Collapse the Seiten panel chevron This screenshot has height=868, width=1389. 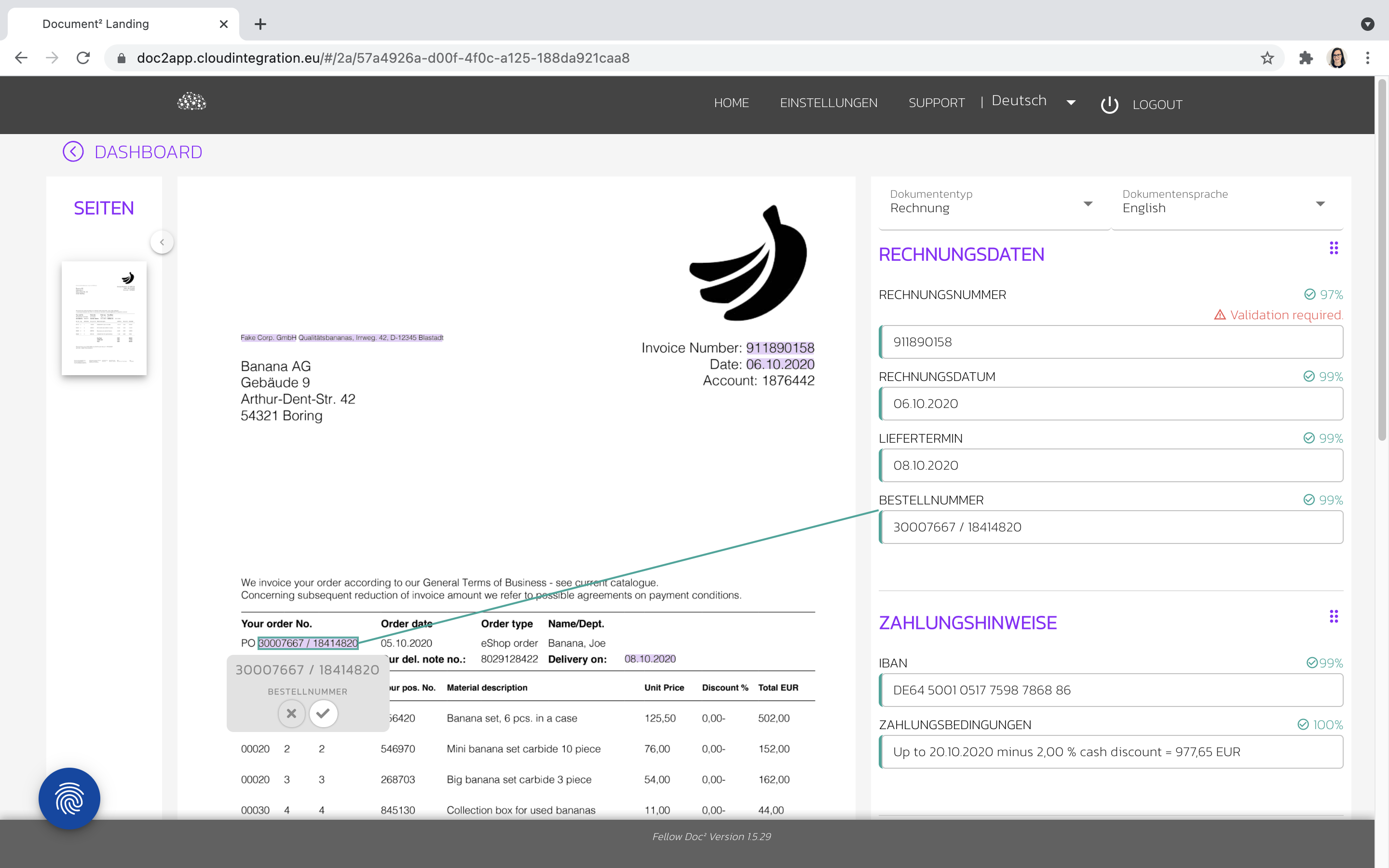(x=162, y=242)
